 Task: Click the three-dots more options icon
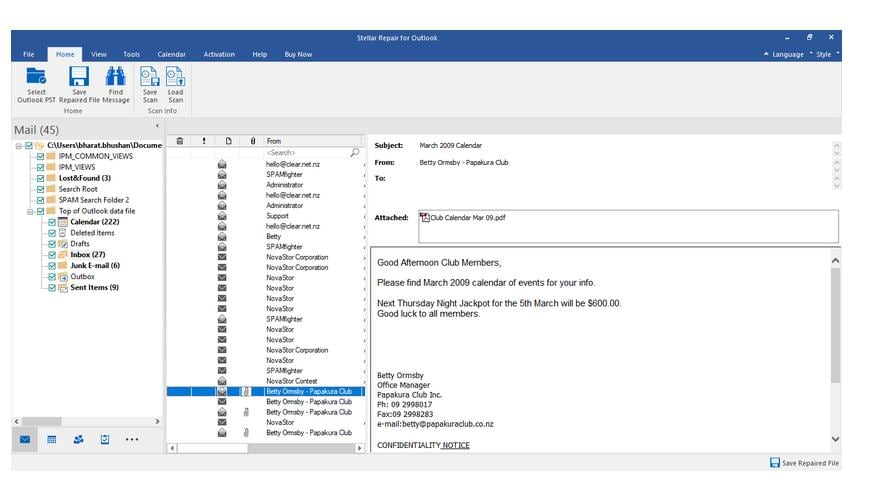click(x=132, y=440)
